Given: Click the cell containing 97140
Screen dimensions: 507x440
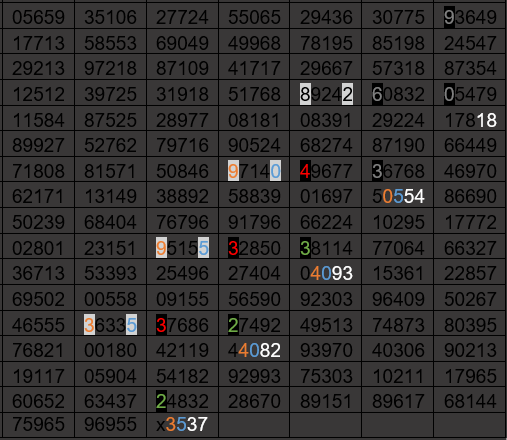Looking at the screenshot, I should [x=254, y=170].
